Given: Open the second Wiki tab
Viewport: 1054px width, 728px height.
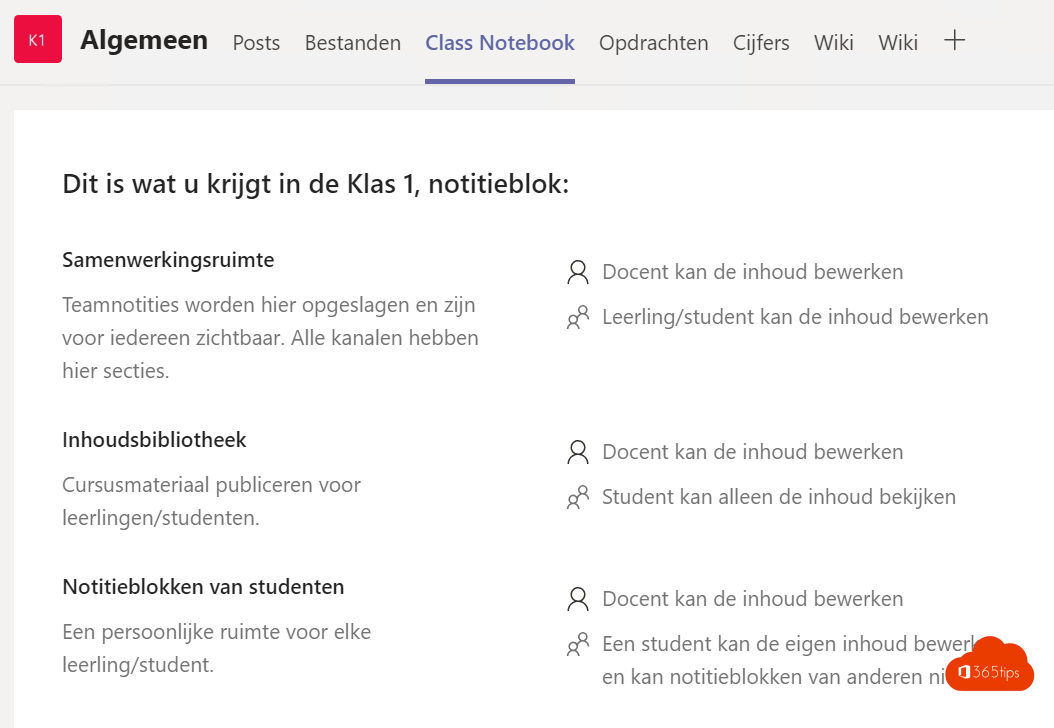Looking at the screenshot, I should coord(897,43).
